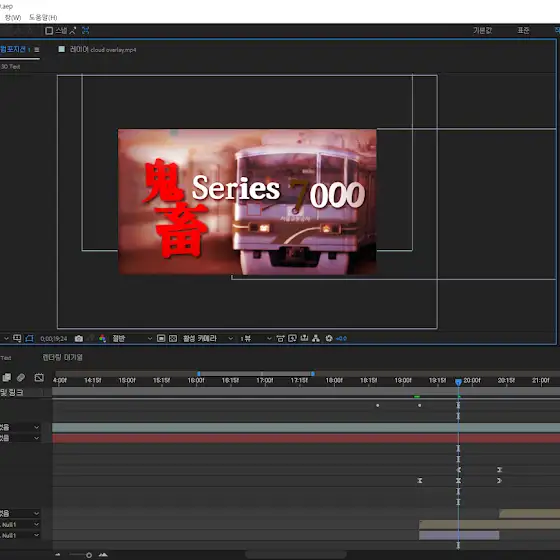The width and height of the screenshot is (560, 560).
Task: Toggle the region of interest icon
Action: point(161,338)
